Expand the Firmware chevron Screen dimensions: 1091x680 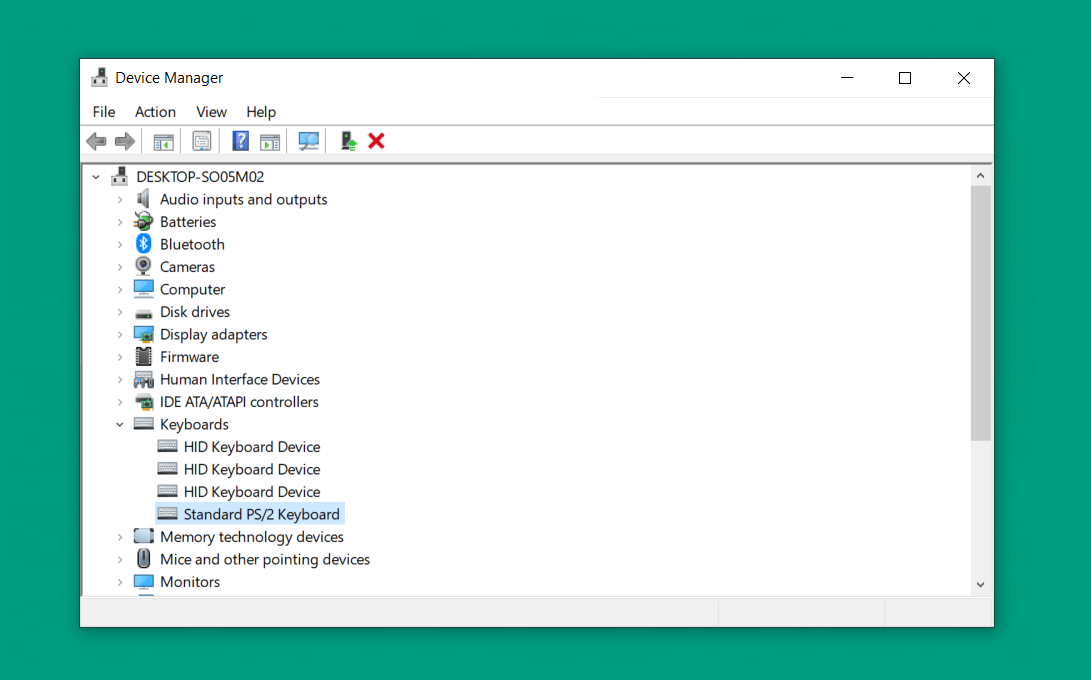[x=120, y=357]
